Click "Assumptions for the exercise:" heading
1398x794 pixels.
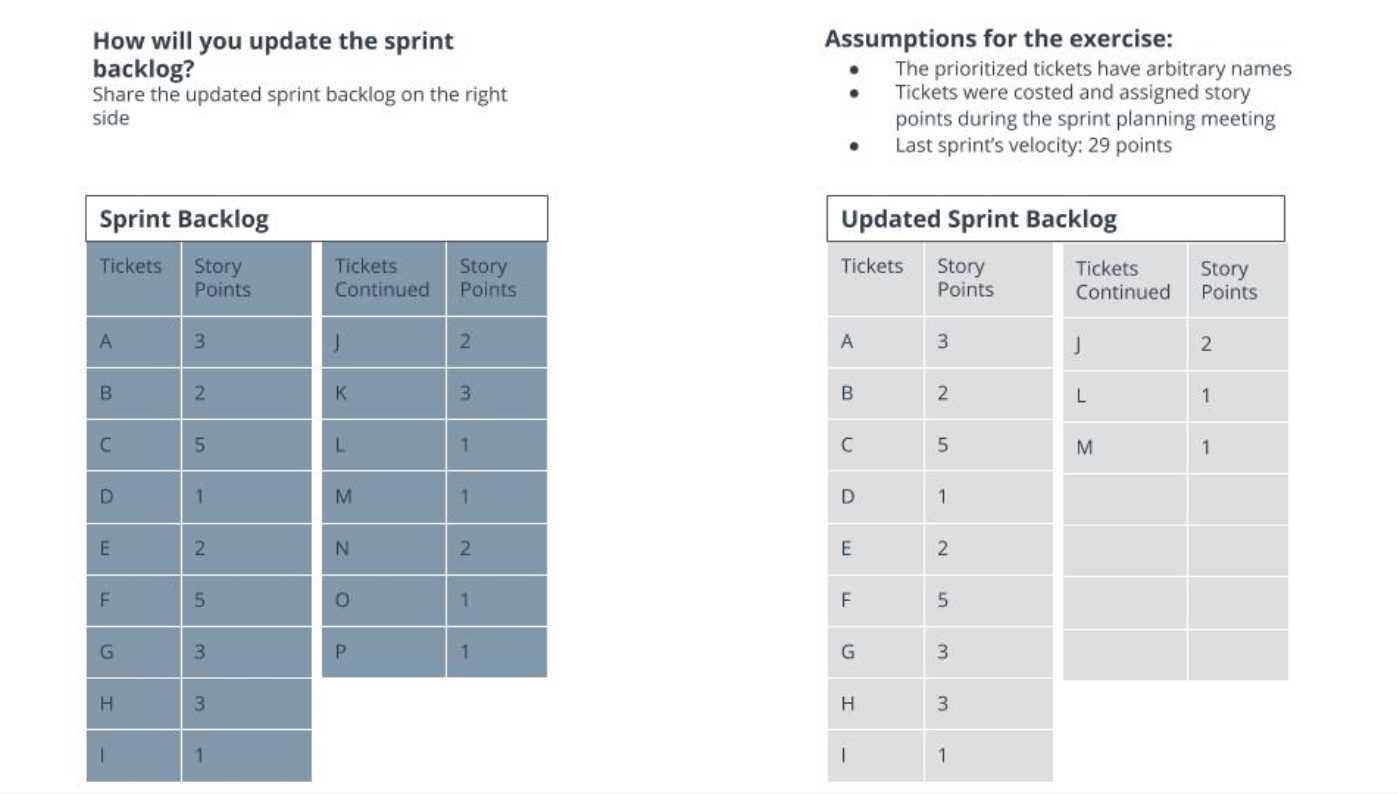(998, 39)
